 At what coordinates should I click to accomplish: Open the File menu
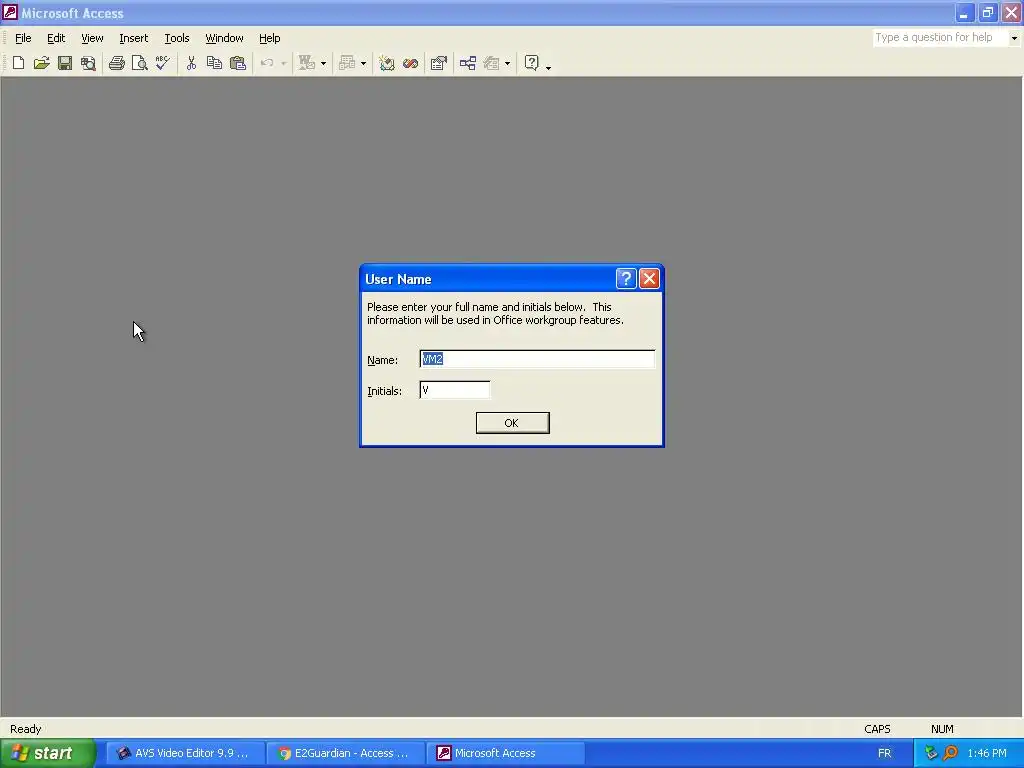(x=23, y=38)
